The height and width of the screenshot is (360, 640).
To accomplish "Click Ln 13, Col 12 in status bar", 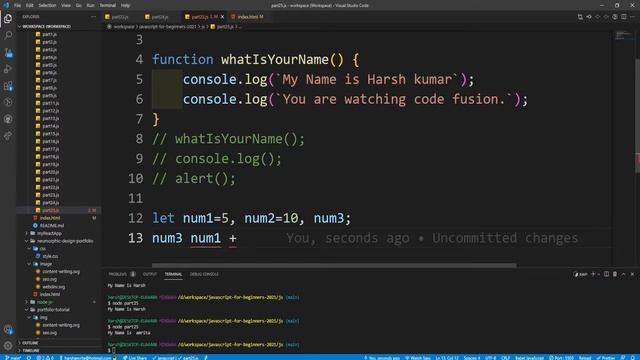I will coord(447,358).
